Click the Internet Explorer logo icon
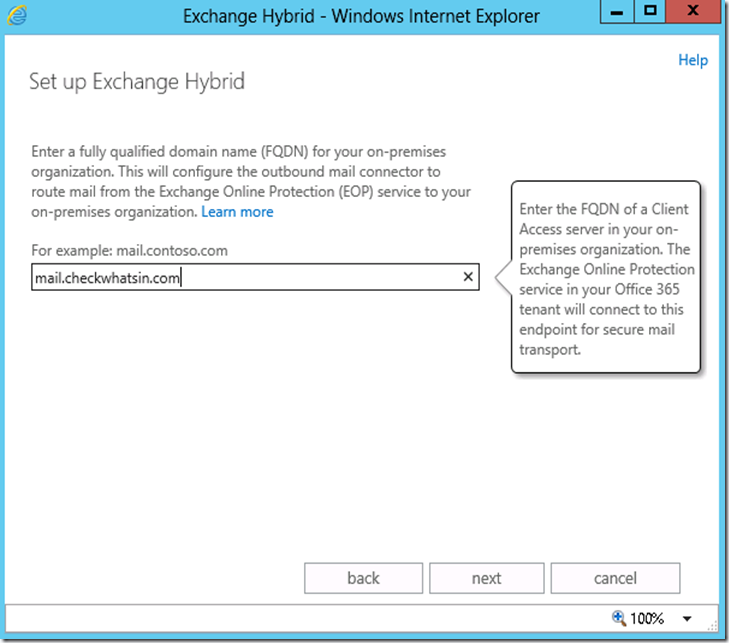The height and width of the screenshot is (643, 729). click(17, 15)
